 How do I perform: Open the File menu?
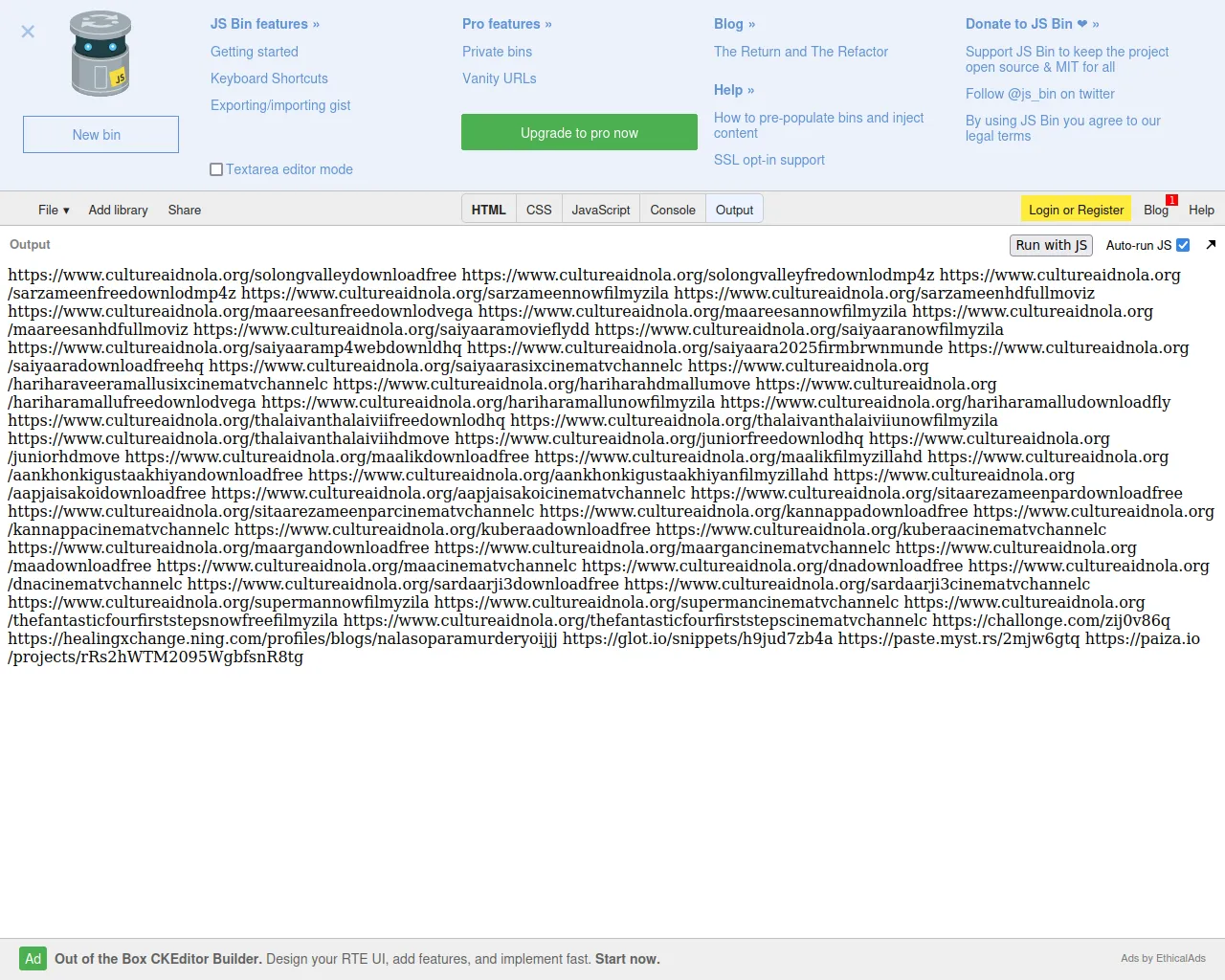tap(53, 210)
